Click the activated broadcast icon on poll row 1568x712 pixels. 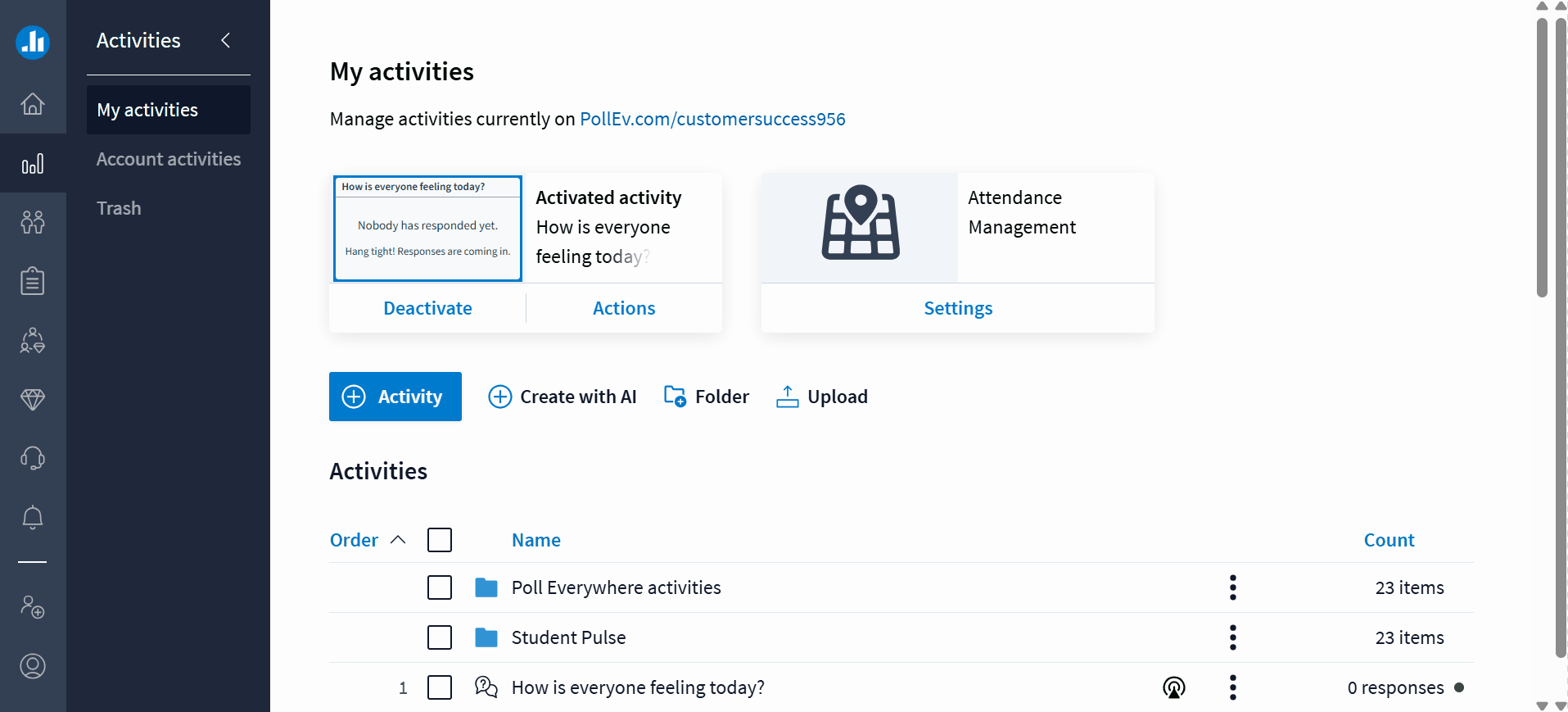[x=1173, y=687]
